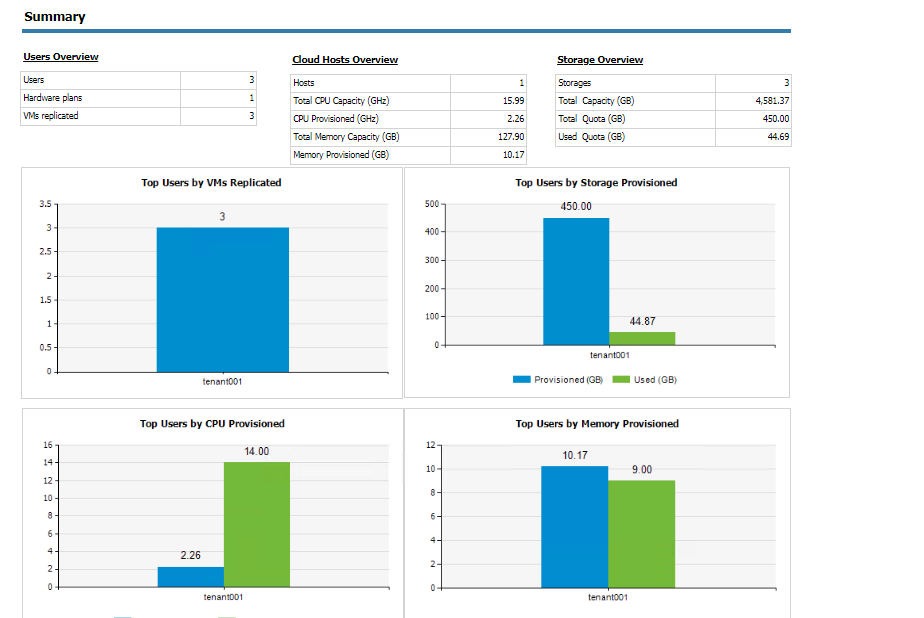The height and width of the screenshot is (618, 924).
Task: Open the Cloud Hosts Overview heading link
Action: (345, 60)
